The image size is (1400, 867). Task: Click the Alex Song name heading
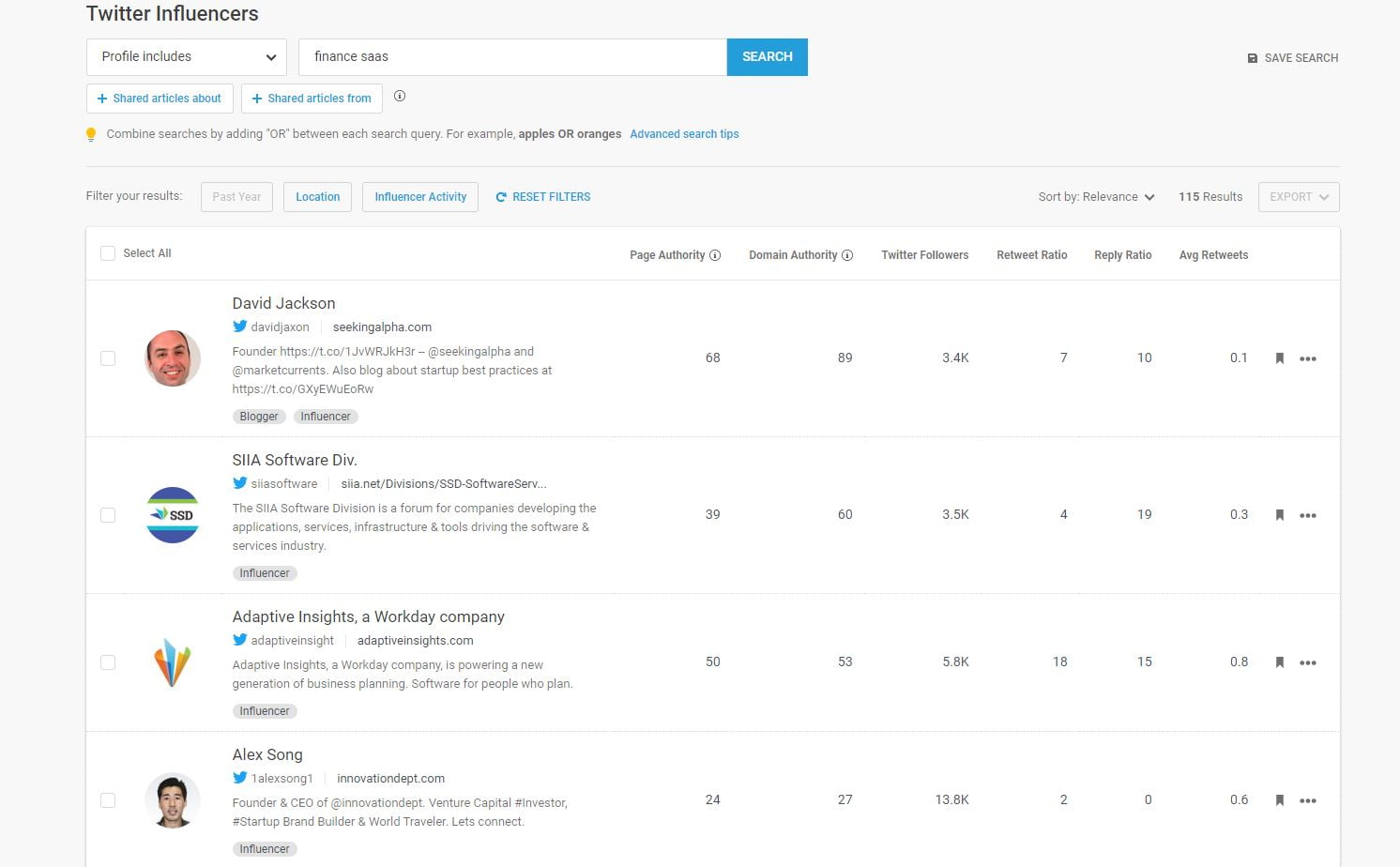267,754
